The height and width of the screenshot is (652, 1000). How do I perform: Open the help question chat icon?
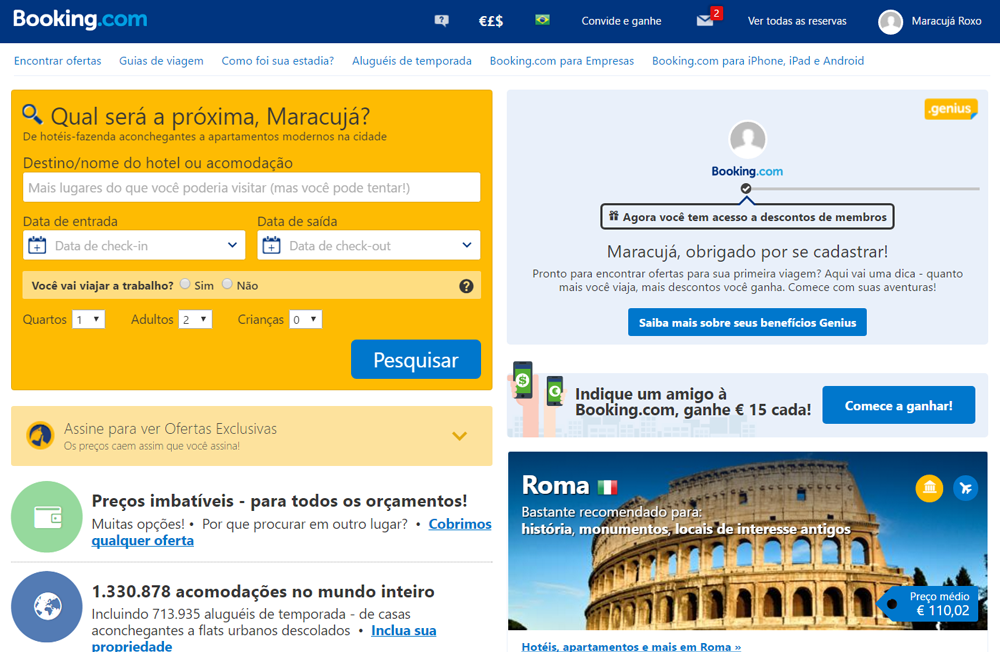(x=441, y=20)
